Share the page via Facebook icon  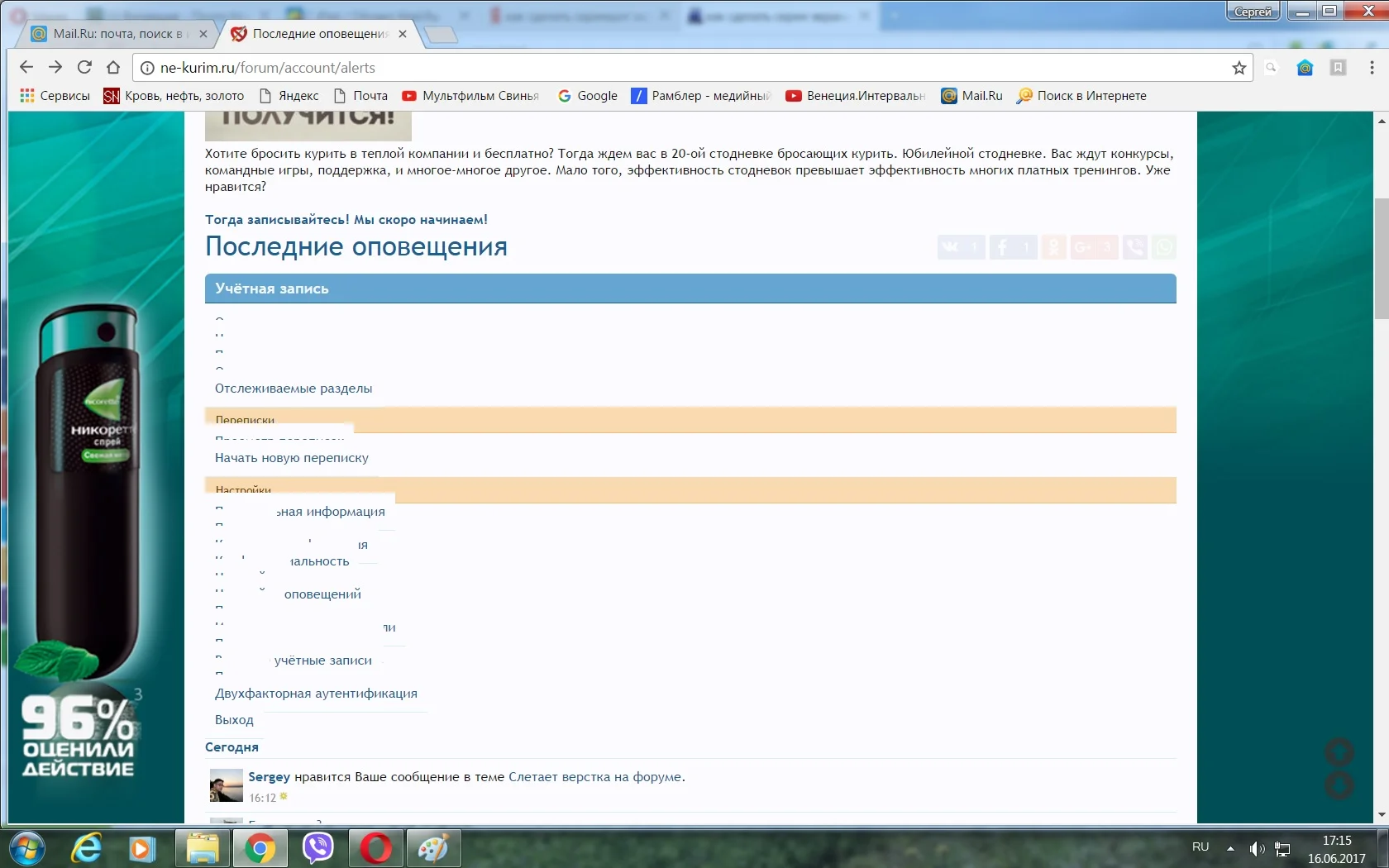[1002, 247]
